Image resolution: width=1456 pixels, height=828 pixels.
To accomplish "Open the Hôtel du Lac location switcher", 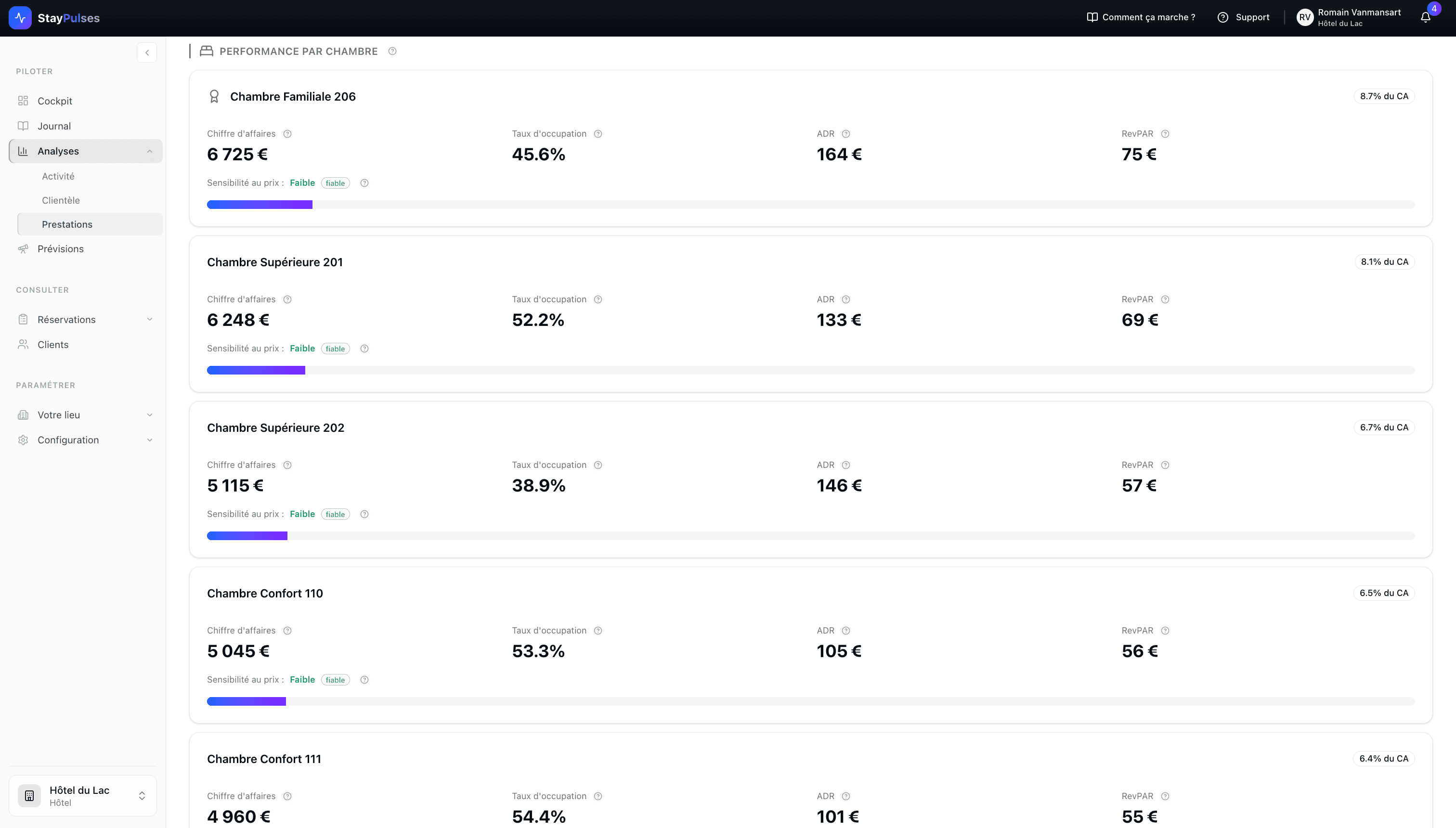I will coord(82,795).
